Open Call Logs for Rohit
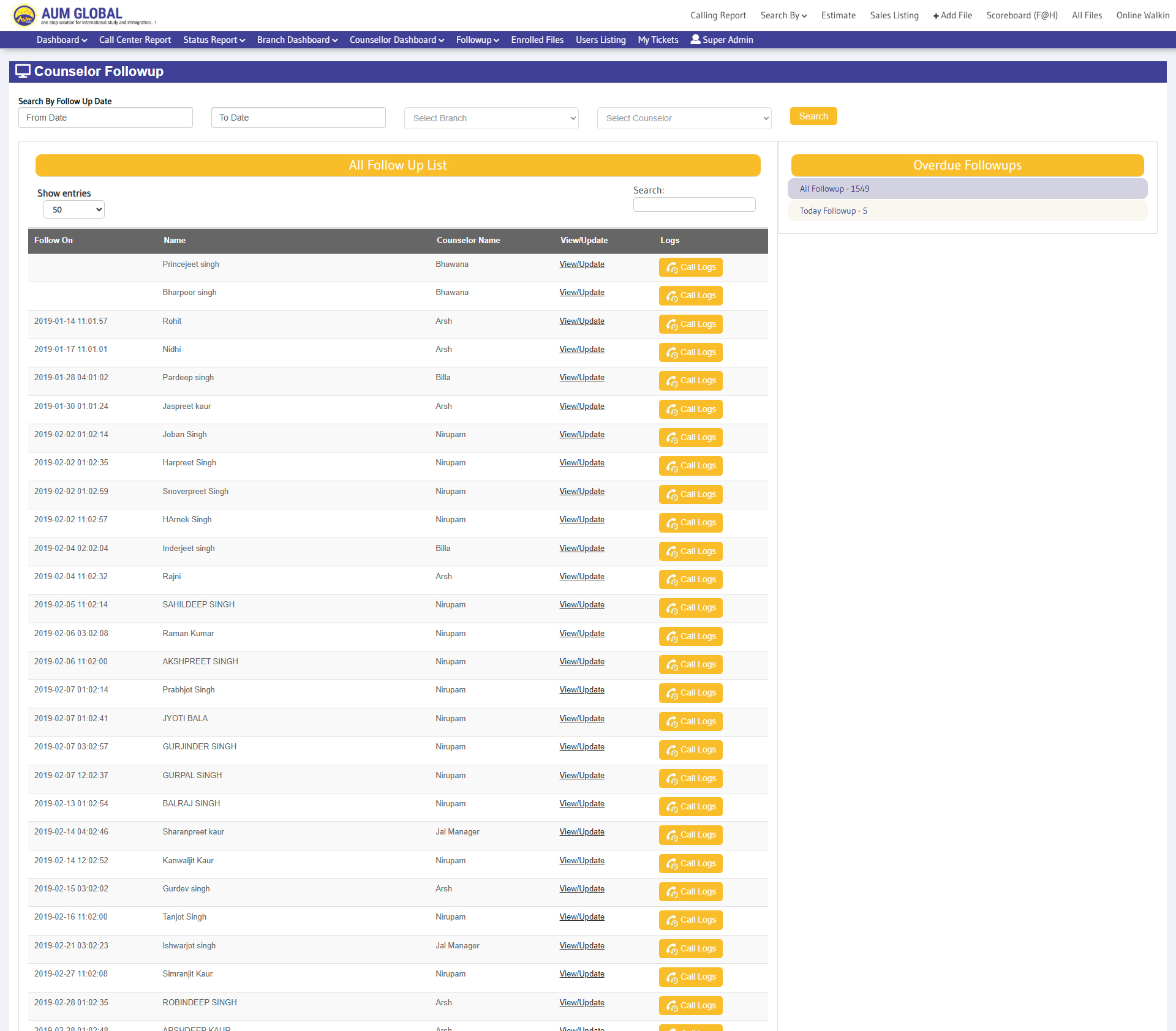 click(x=690, y=324)
